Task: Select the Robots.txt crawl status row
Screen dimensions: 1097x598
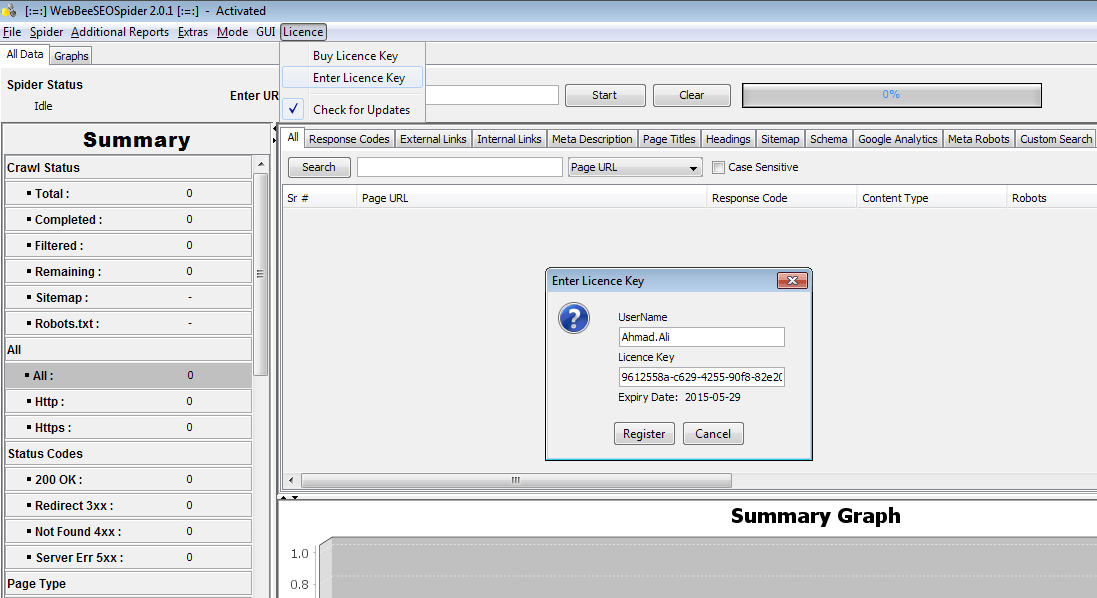Action: point(128,324)
